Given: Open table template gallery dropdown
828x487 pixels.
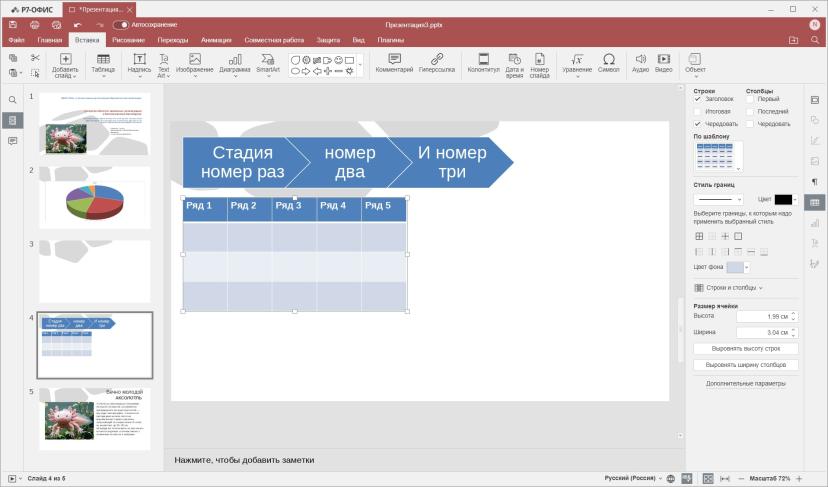Looking at the screenshot, I should click(x=738, y=168).
